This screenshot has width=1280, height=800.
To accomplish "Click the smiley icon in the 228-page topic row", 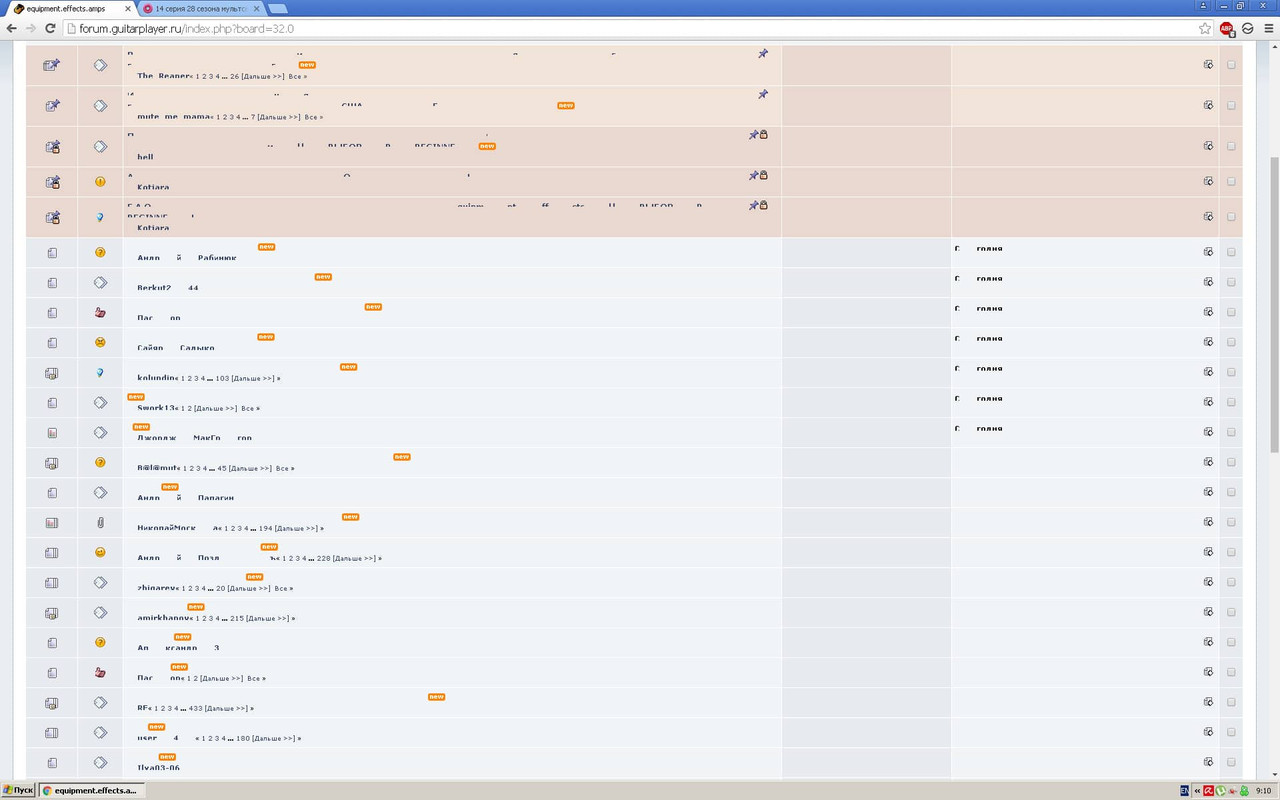I will coord(100,552).
